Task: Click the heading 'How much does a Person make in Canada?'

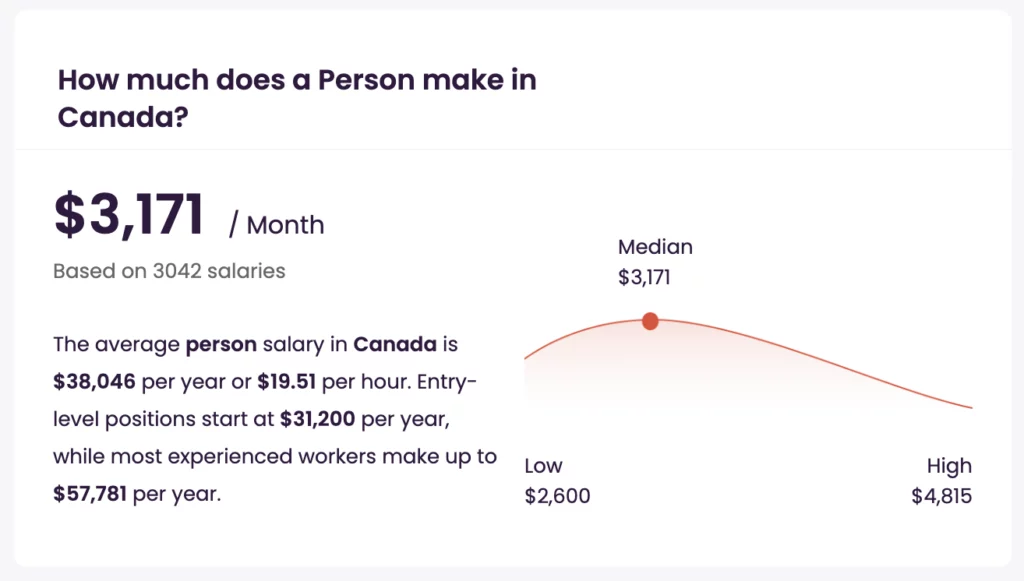Action: click(x=297, y=98)
